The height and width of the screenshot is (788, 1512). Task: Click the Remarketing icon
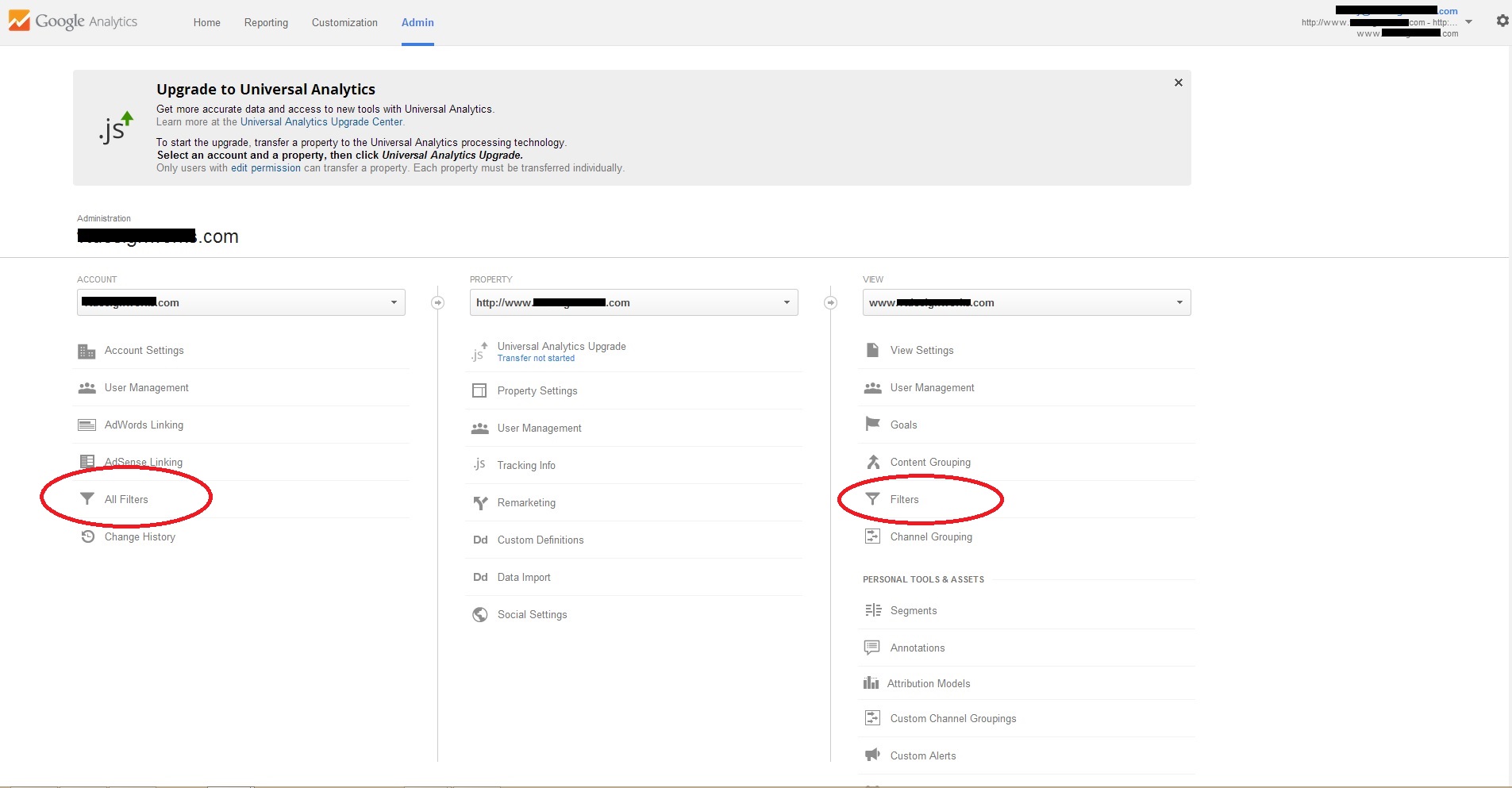pyautogui.click(x=480, y=503)
